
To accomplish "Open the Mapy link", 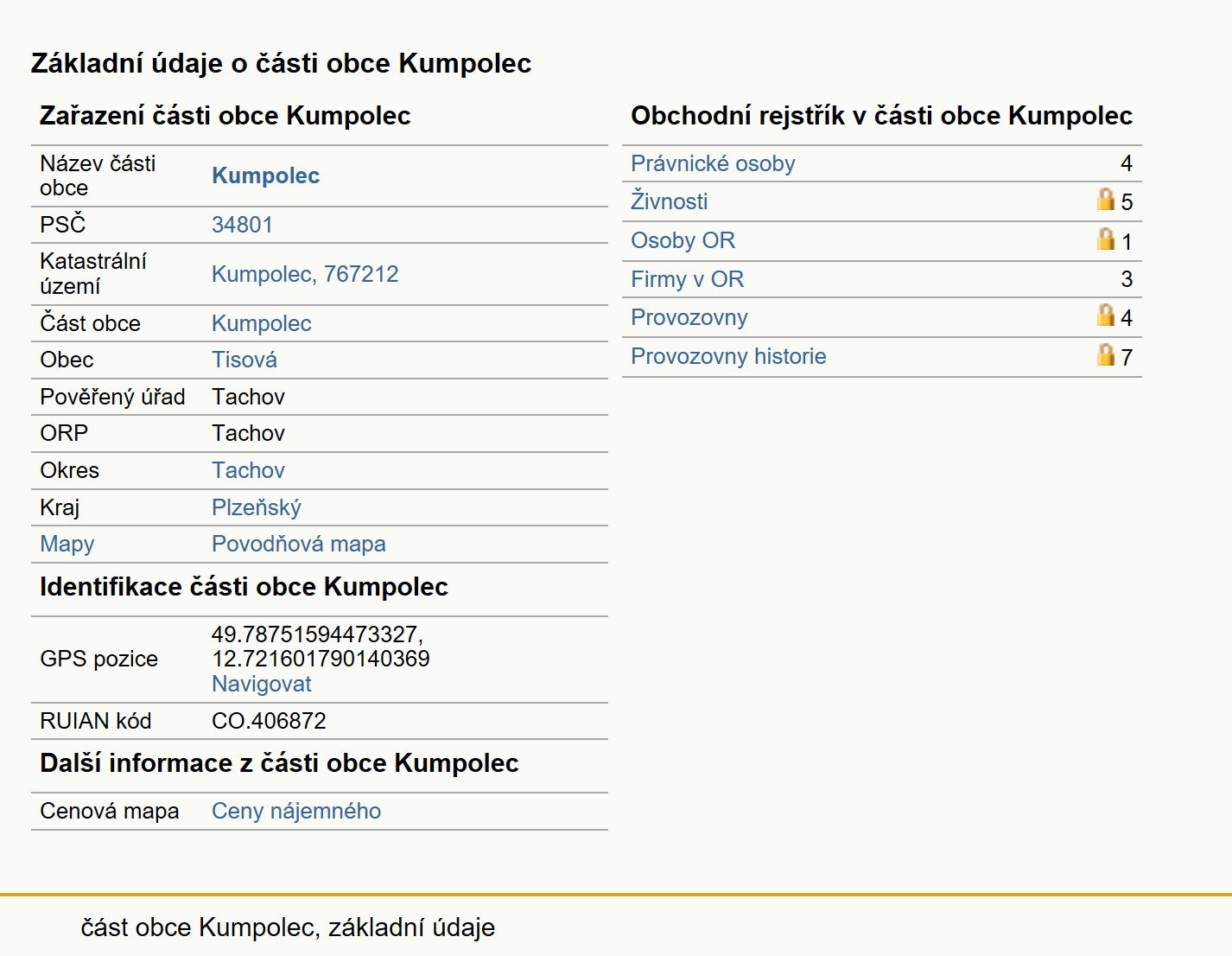I will coord(67,544).
